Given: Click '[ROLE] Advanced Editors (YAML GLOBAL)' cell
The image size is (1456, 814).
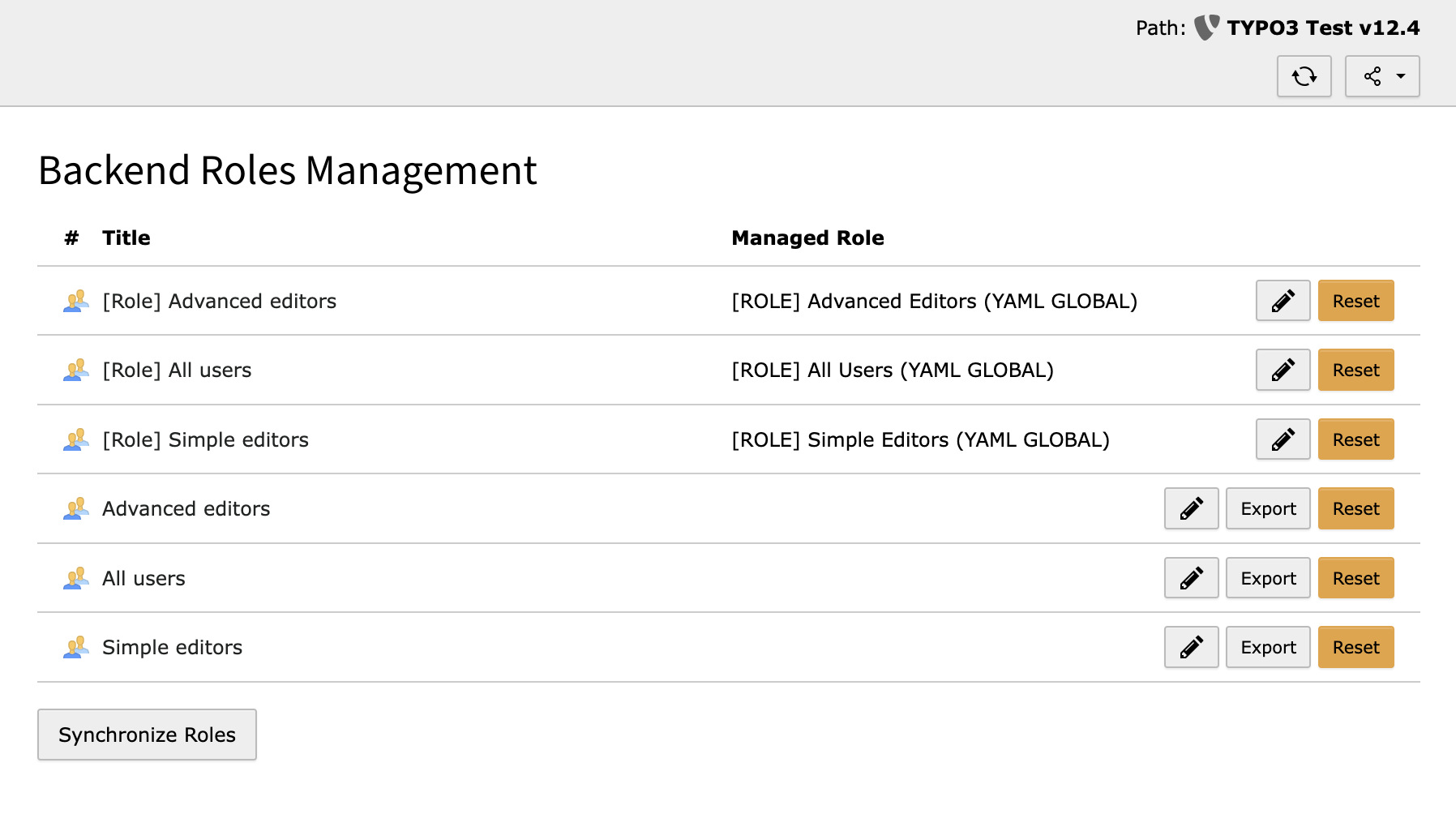Looking at the screenshot, I should (x=934, y=301).
